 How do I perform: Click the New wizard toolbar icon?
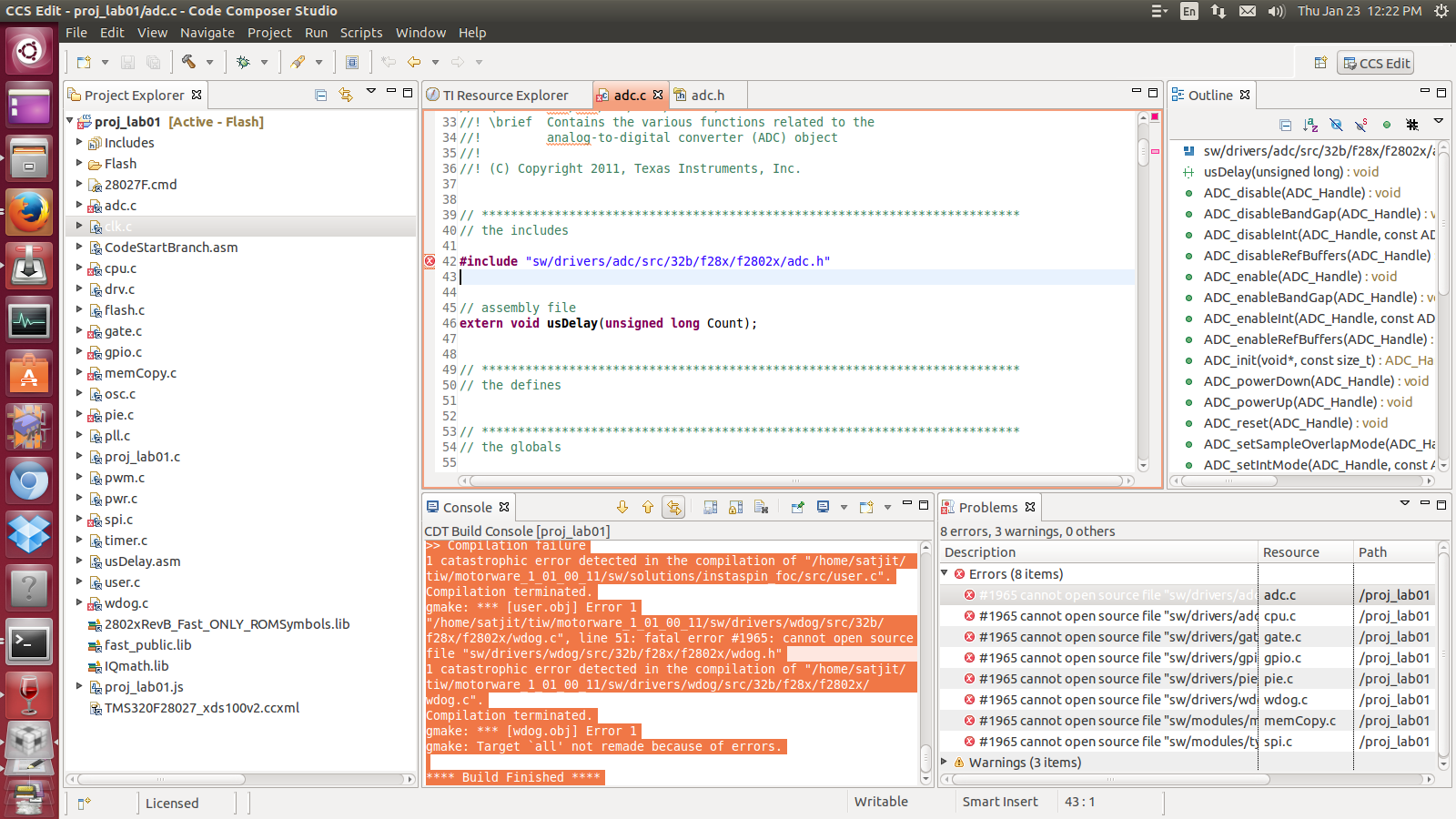coord(84,62)
